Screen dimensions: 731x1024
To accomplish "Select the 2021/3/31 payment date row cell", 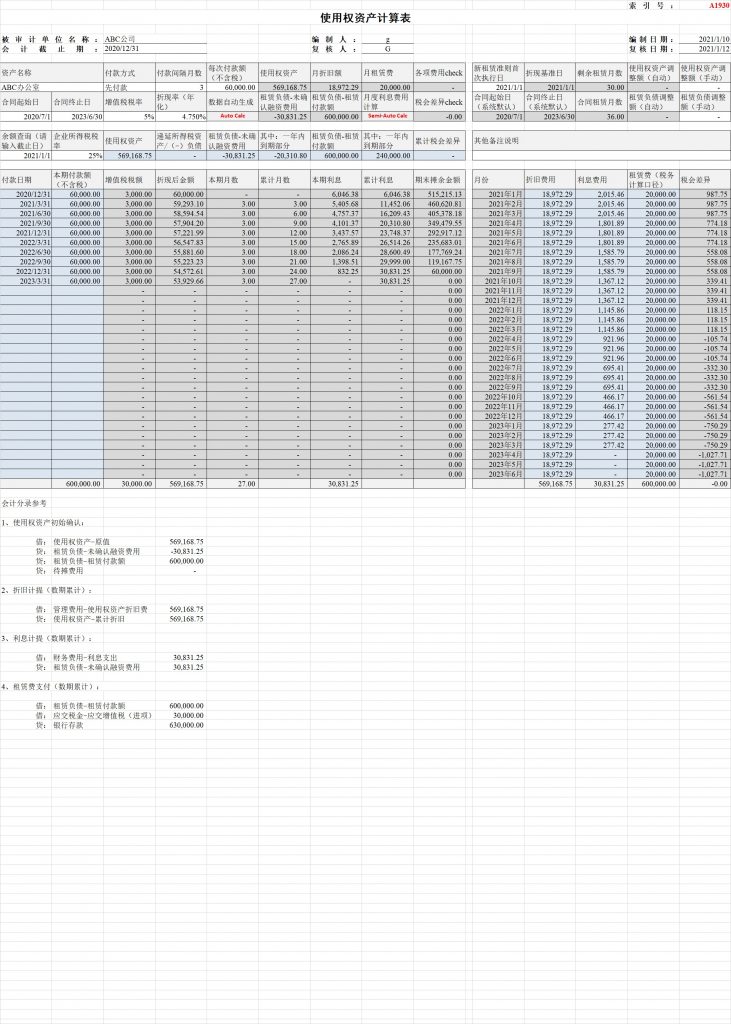I will (x=25, y=203).
